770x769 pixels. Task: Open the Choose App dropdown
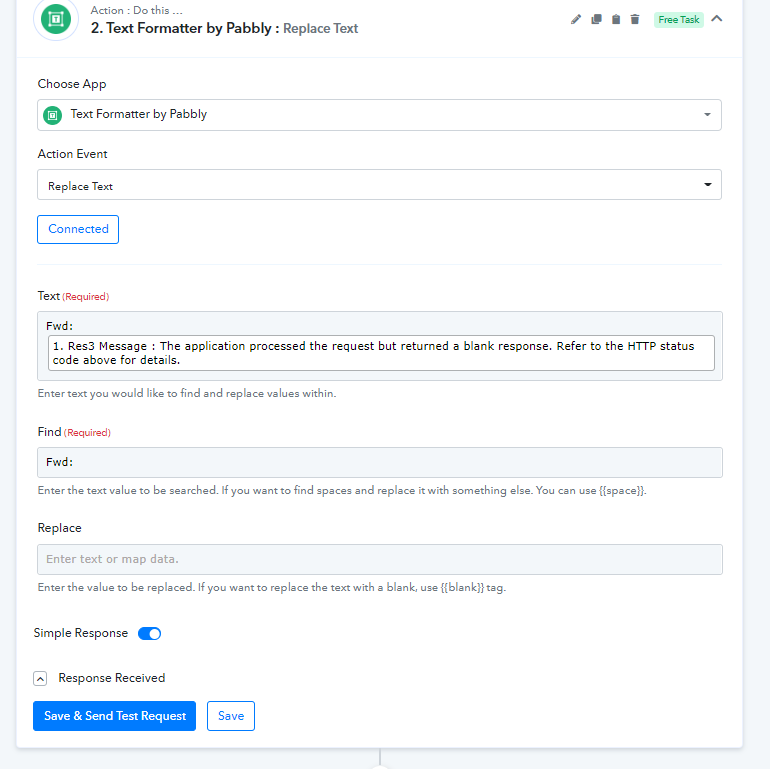click(379, 115)
